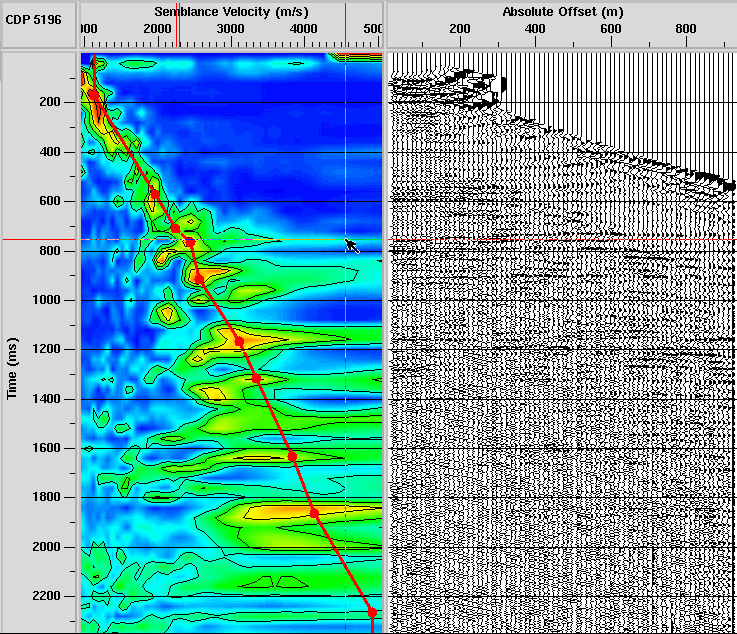
Task: Click the velocity pick near 170 ms
Action: [94, 95]
